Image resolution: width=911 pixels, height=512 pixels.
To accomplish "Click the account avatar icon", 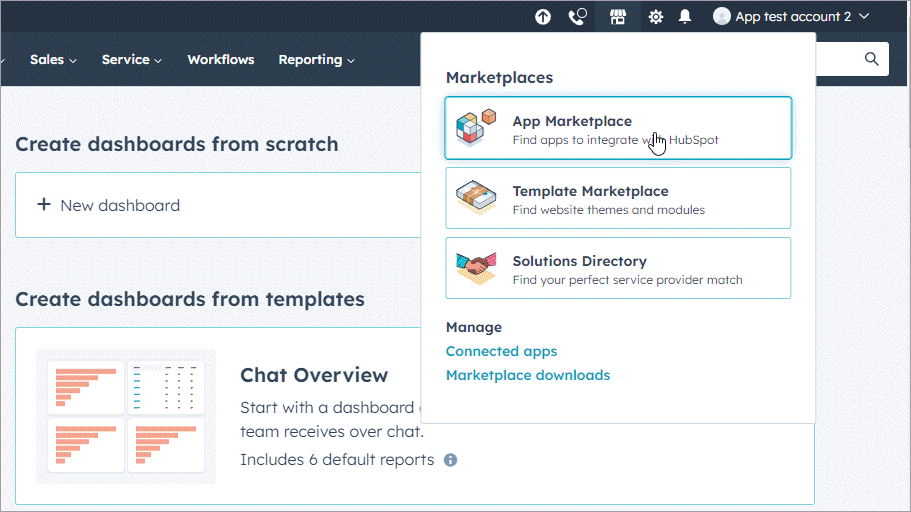I will point(722,16).
